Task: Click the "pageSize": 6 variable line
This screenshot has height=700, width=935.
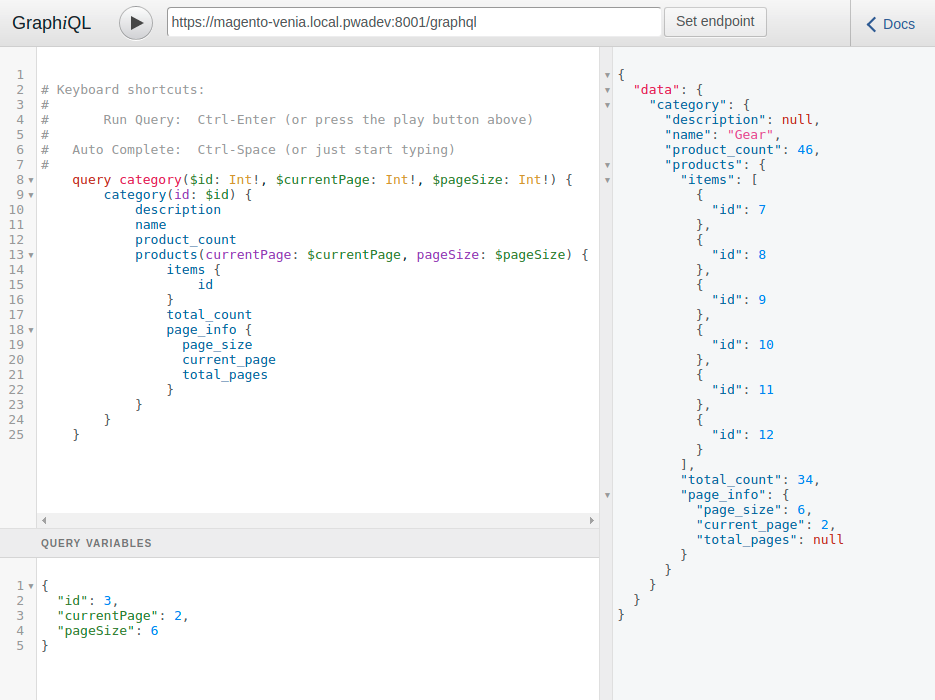Action: 108,631
